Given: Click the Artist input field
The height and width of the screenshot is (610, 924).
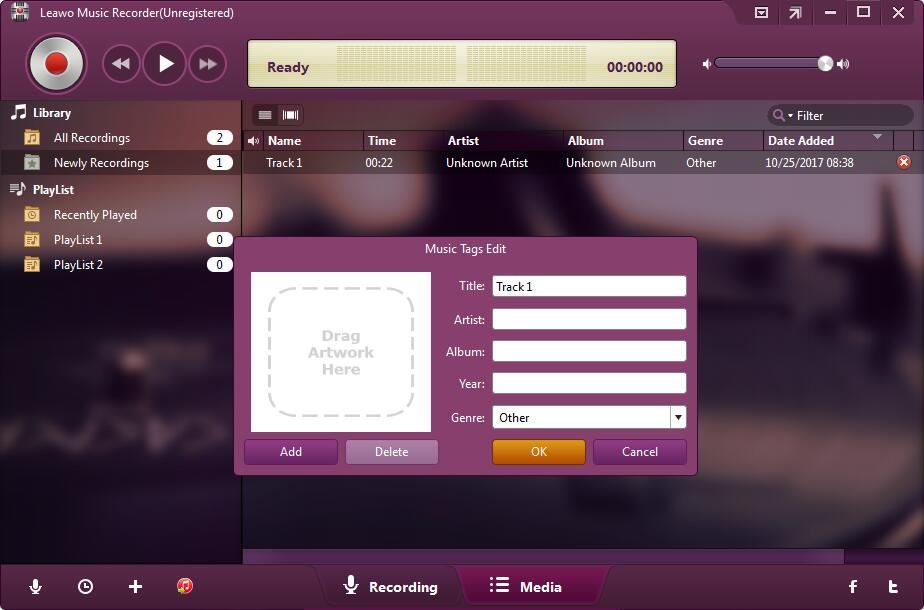Looking at the screenshot, I should click(x=589, y=318).
